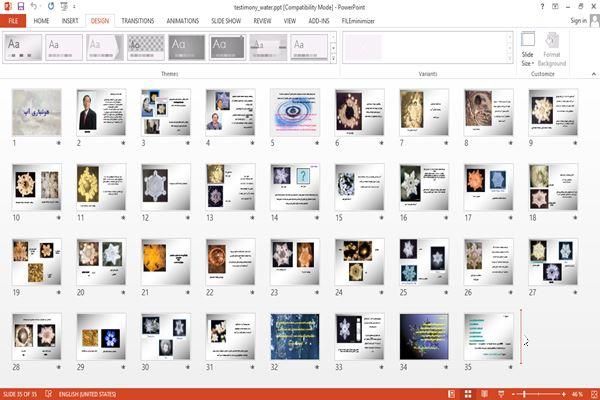Switch to the TRANSITIONS tab

(x=138, y=21)
